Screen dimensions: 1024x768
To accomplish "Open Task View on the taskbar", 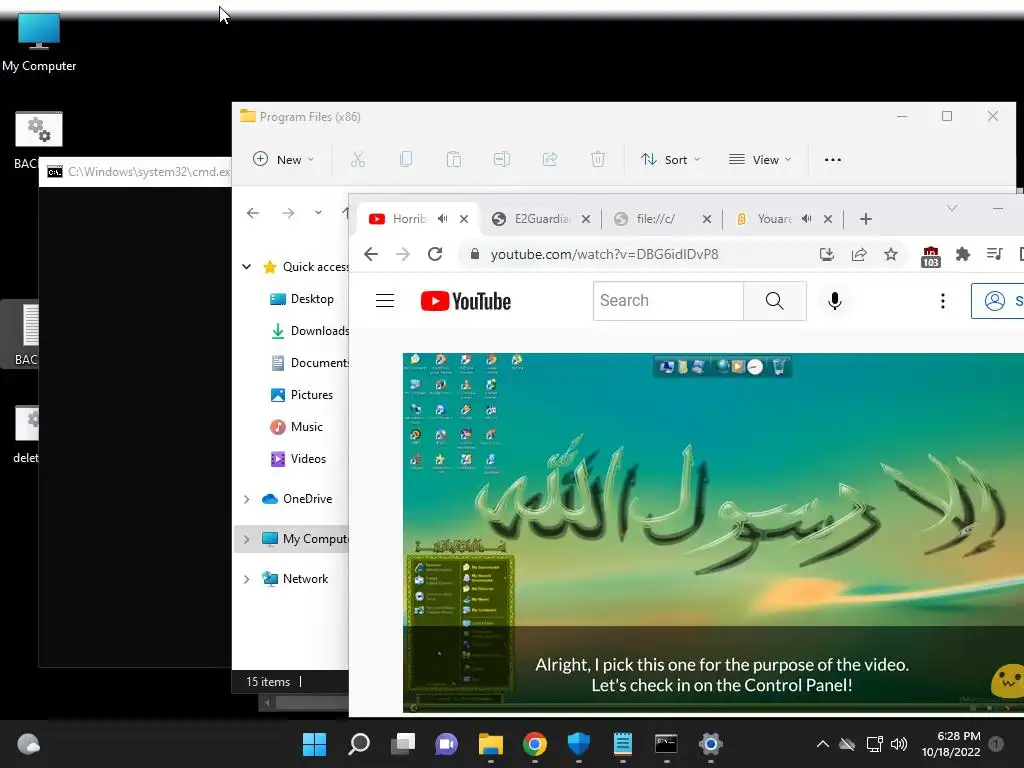I will click(x=403, y=744).
